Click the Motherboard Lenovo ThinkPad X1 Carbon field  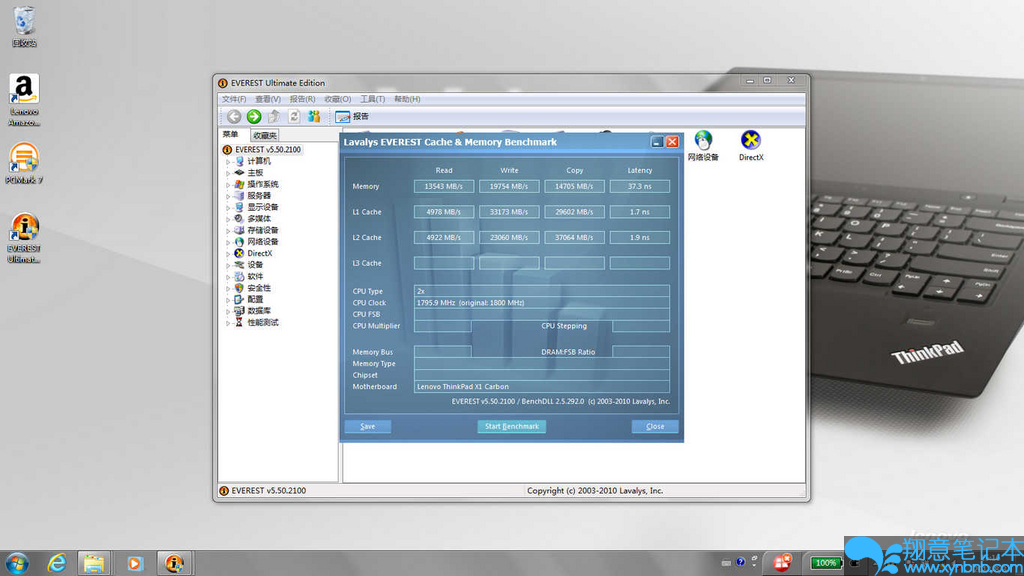point(541,387)
